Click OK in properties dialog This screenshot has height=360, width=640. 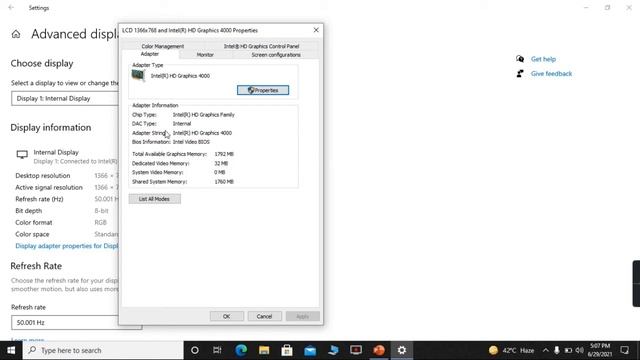coord(227,316)
